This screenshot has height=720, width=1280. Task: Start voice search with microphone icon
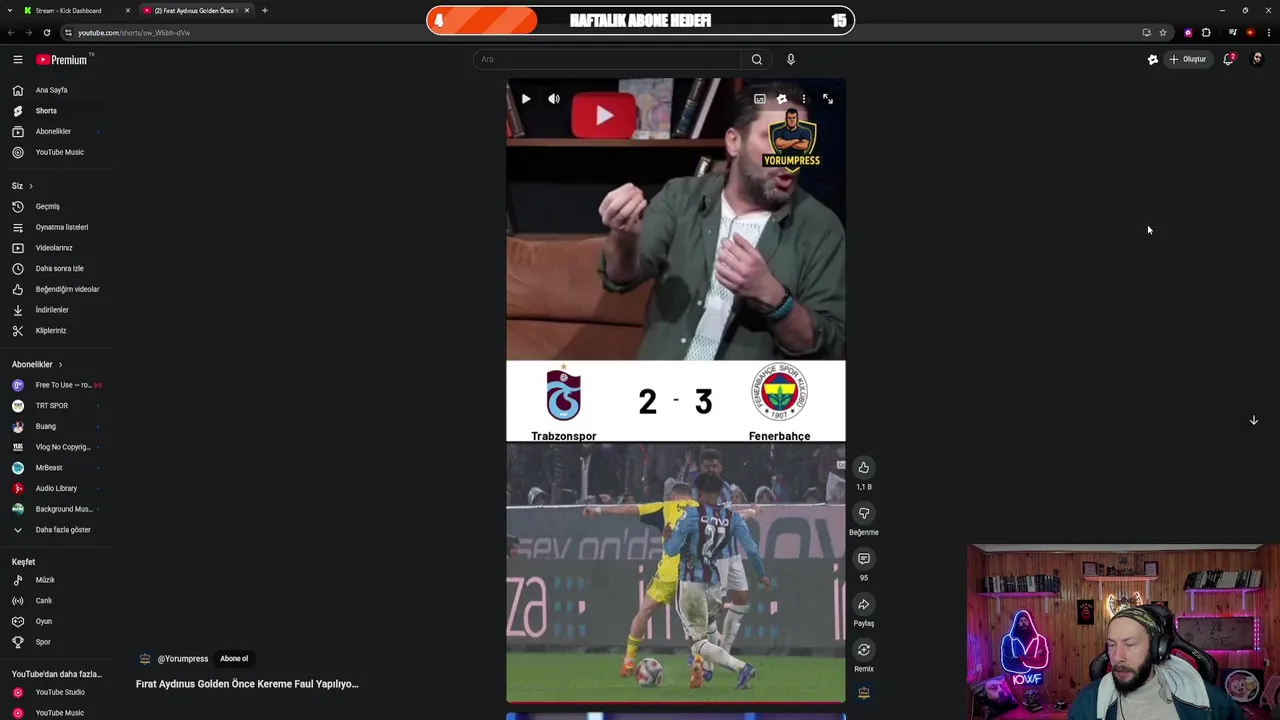click(790, 59)
